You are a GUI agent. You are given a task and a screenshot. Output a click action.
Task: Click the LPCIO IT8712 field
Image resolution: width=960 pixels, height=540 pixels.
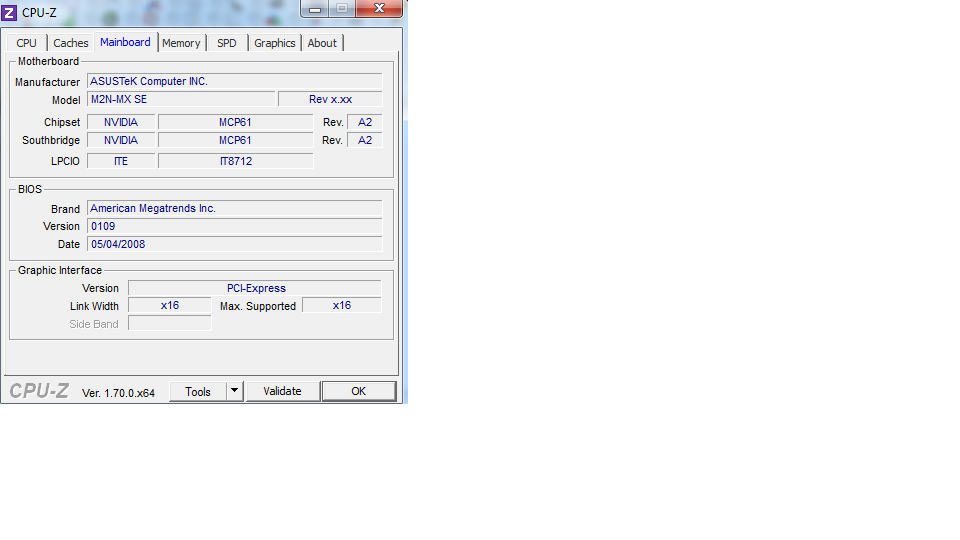click(x=236, y=161)
